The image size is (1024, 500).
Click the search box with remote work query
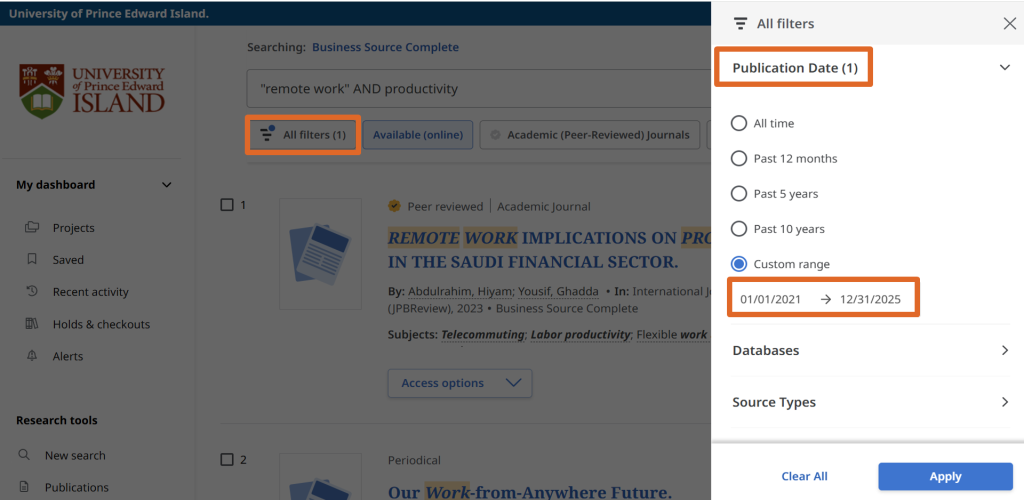coord(478,89)
